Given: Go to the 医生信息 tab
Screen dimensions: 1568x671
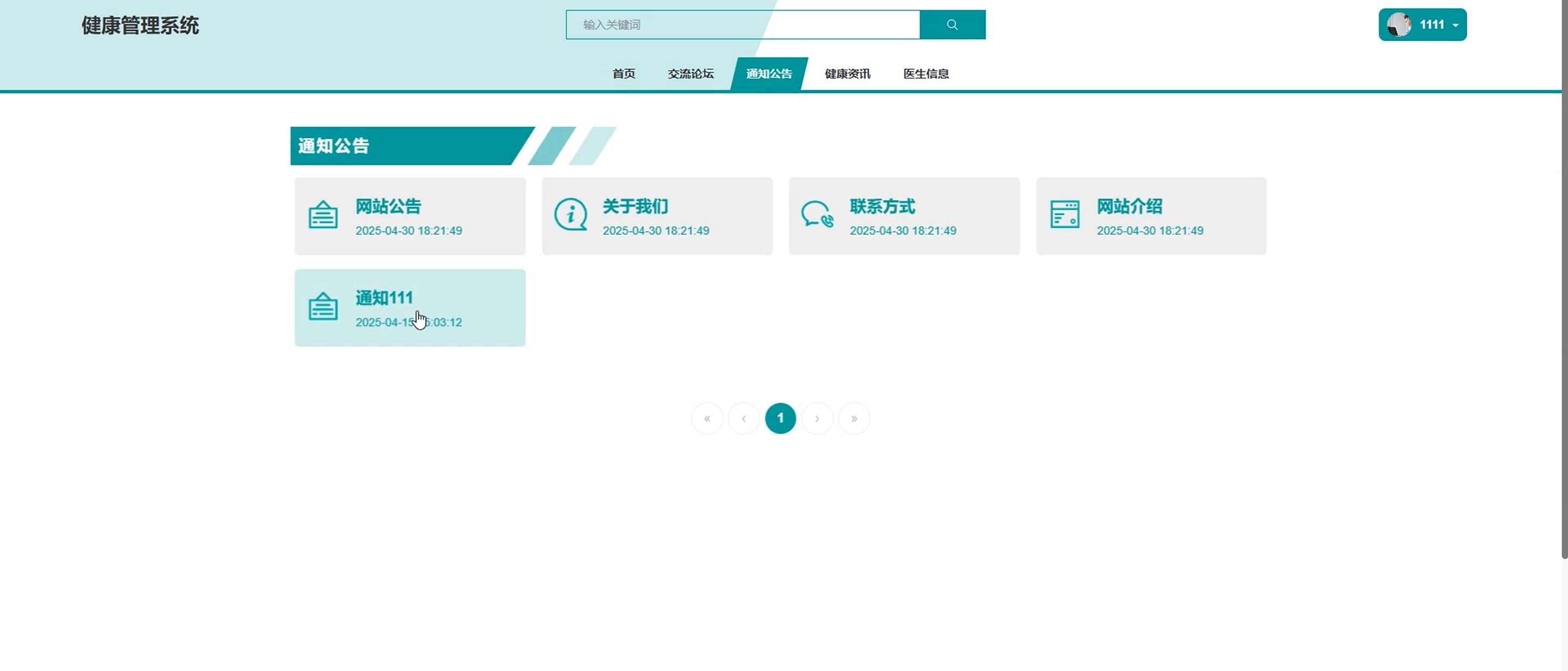Looking at the screenshot, I should point(926,74).
